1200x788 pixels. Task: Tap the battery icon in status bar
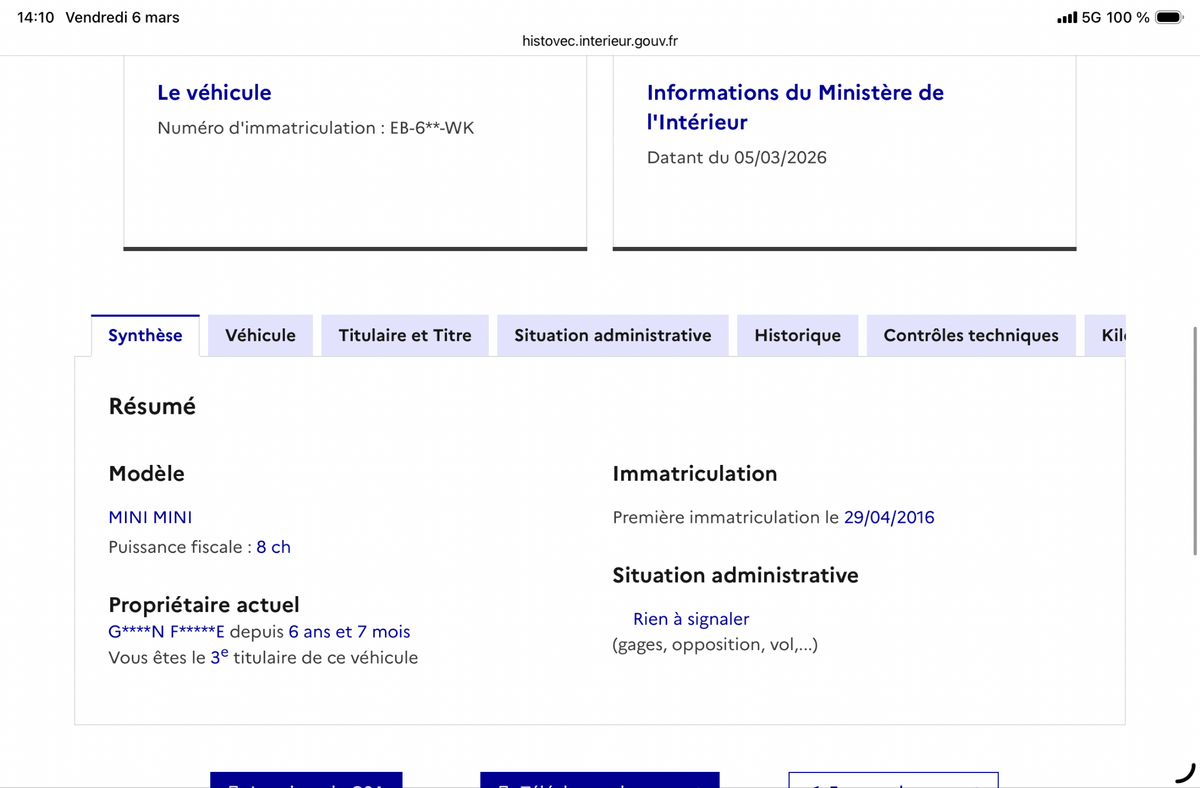[x=1168, y=17]
